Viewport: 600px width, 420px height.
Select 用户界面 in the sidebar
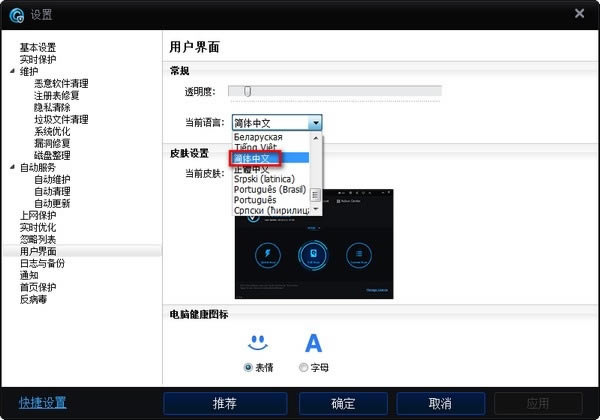[x=38, y=251]
